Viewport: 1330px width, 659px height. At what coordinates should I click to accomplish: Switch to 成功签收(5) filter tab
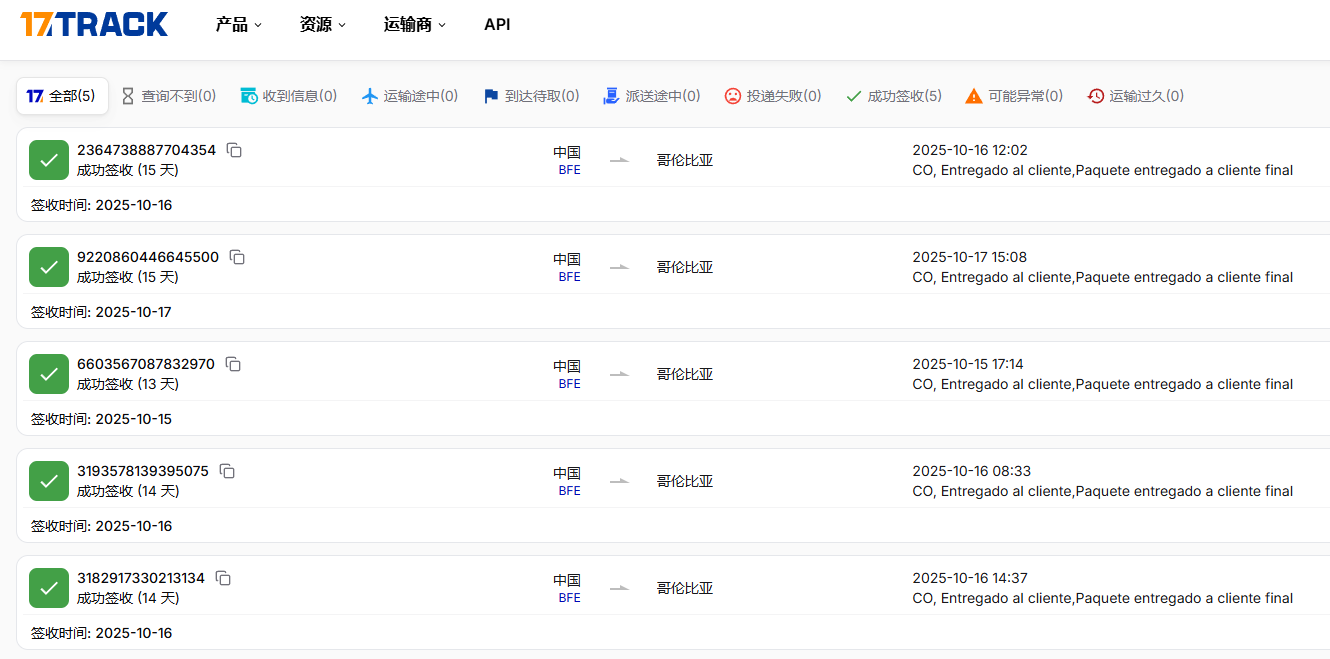pos(894,96)
